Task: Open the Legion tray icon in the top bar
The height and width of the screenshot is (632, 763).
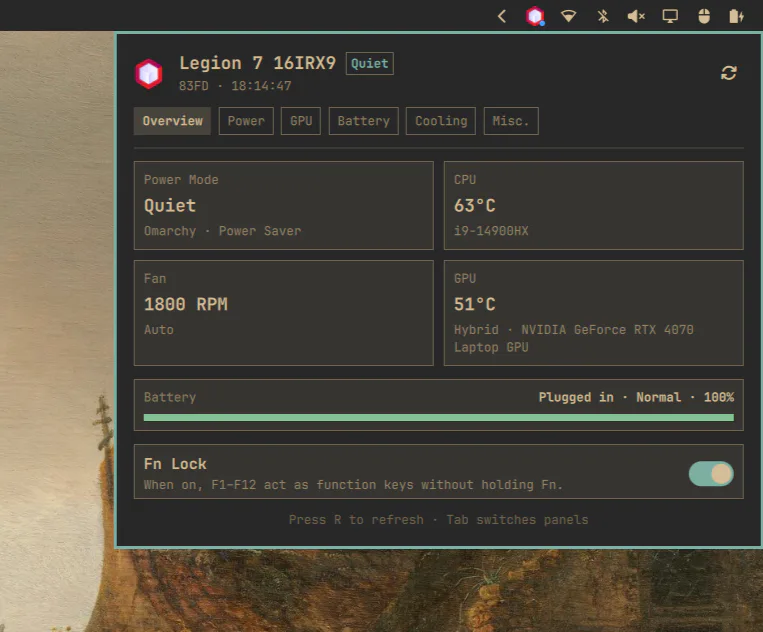Action: coord(535,16)
